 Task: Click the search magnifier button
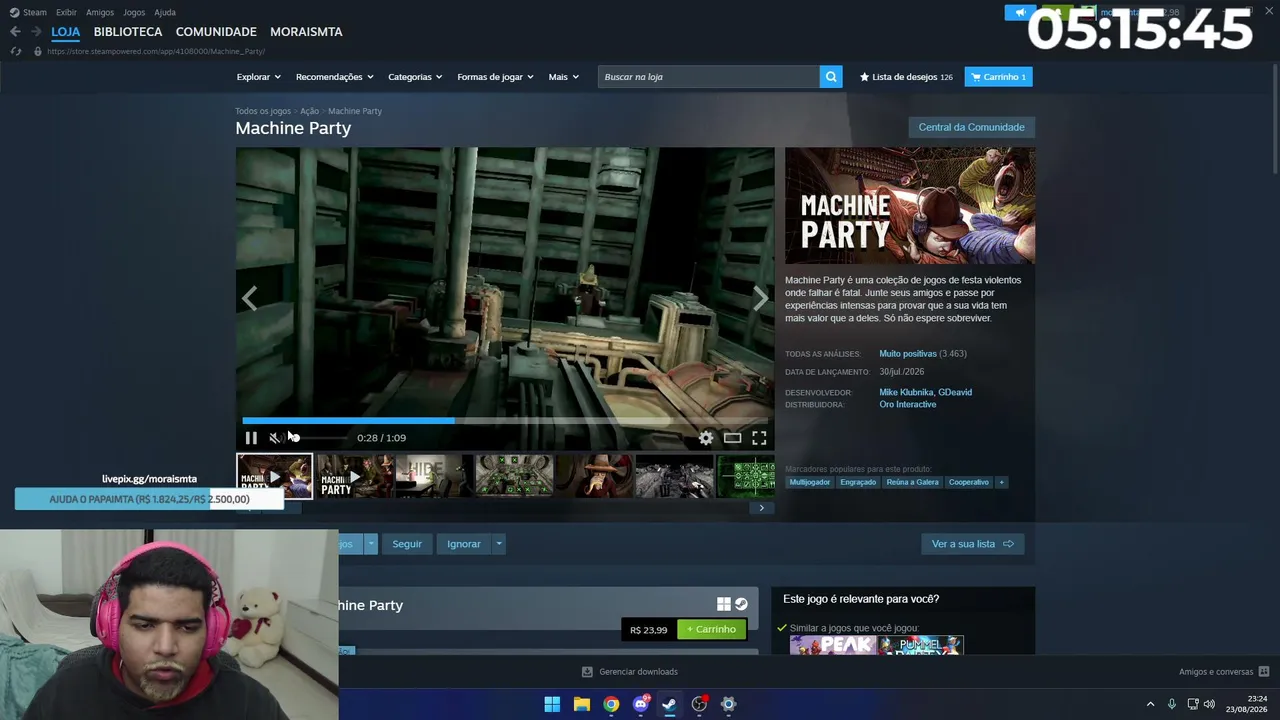click(831, 77)
